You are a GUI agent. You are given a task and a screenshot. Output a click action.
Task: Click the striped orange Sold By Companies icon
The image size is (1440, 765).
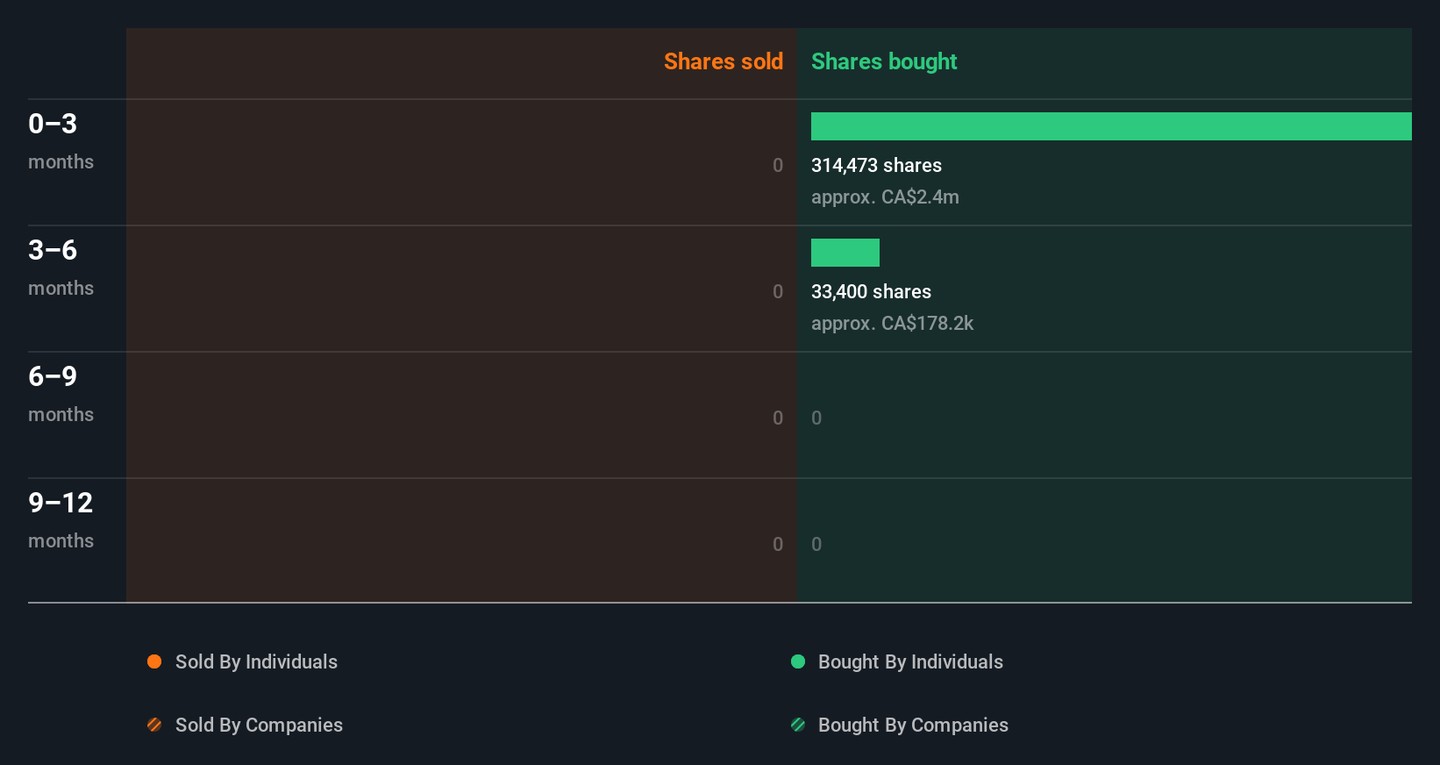pyautogui.click(x=154, y=725)
